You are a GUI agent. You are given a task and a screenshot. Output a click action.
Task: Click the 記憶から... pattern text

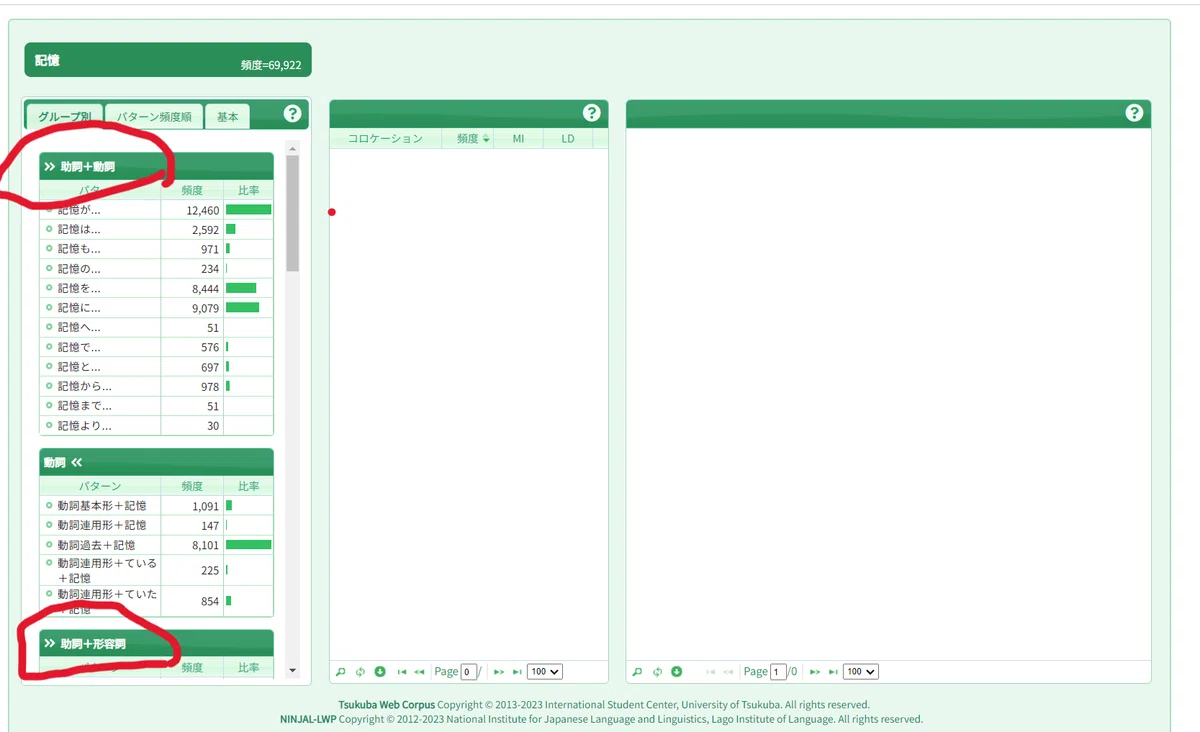point(84,387)
